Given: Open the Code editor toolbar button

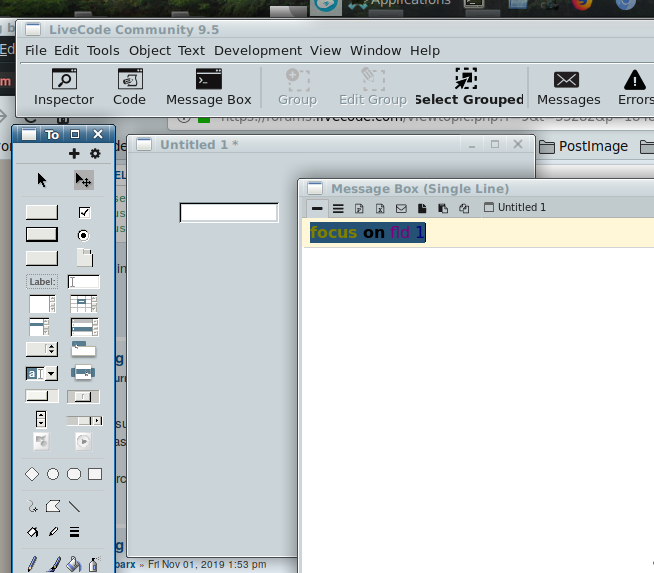Looking at the screenshot, I should point(129,87).
